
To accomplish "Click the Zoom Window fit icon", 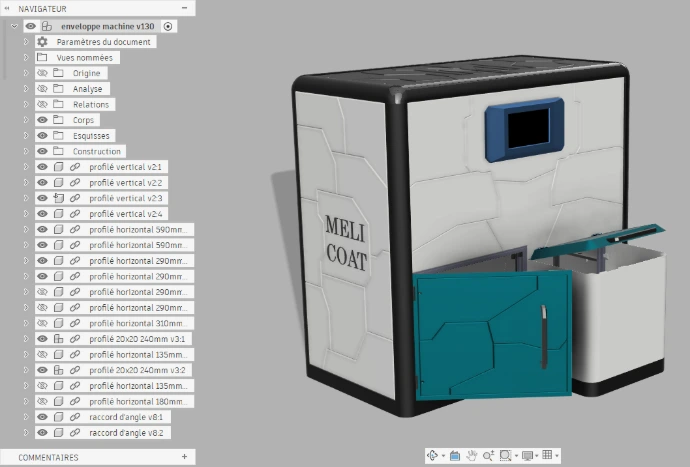I will (x=506, y=455).
